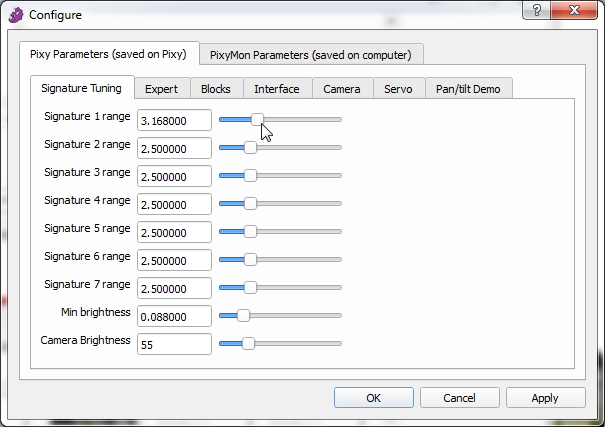Select the Min brightness value field

point(174,316)
